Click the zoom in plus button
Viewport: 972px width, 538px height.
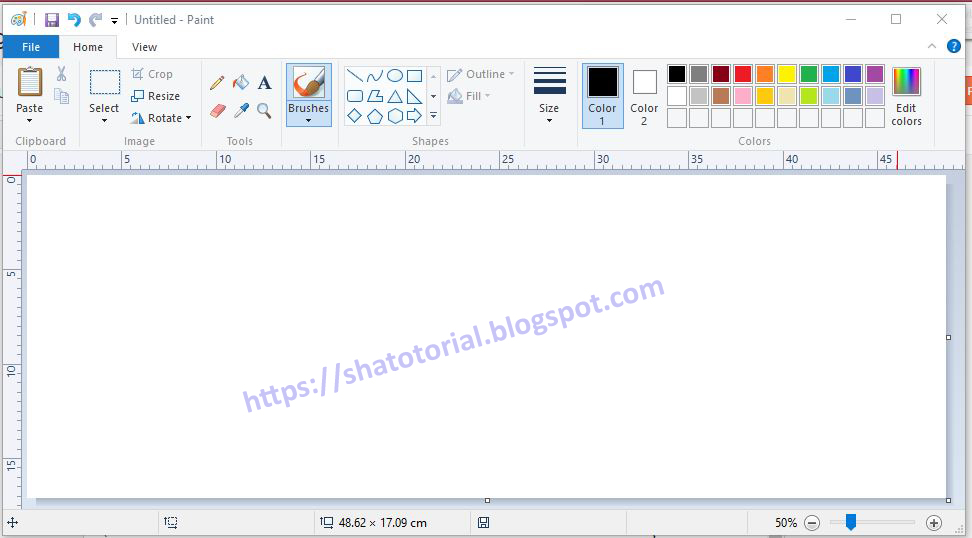pos(934,523)
